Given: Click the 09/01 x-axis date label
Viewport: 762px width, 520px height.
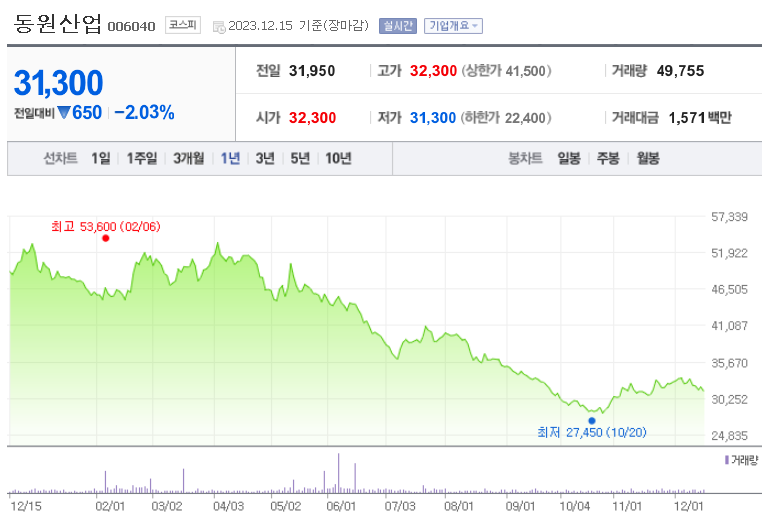Looking at the screenshot, I should click(x=520, y=506).
